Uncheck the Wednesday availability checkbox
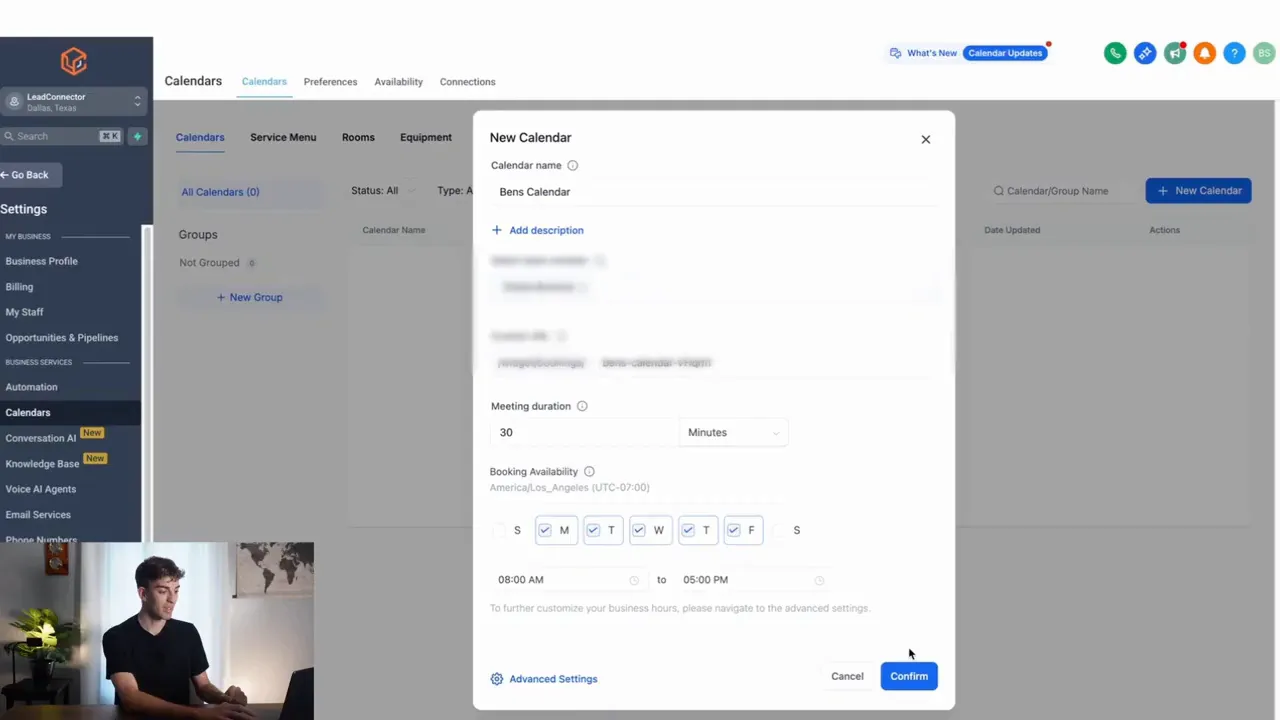1280x720 pixels. tap(639, 530)
